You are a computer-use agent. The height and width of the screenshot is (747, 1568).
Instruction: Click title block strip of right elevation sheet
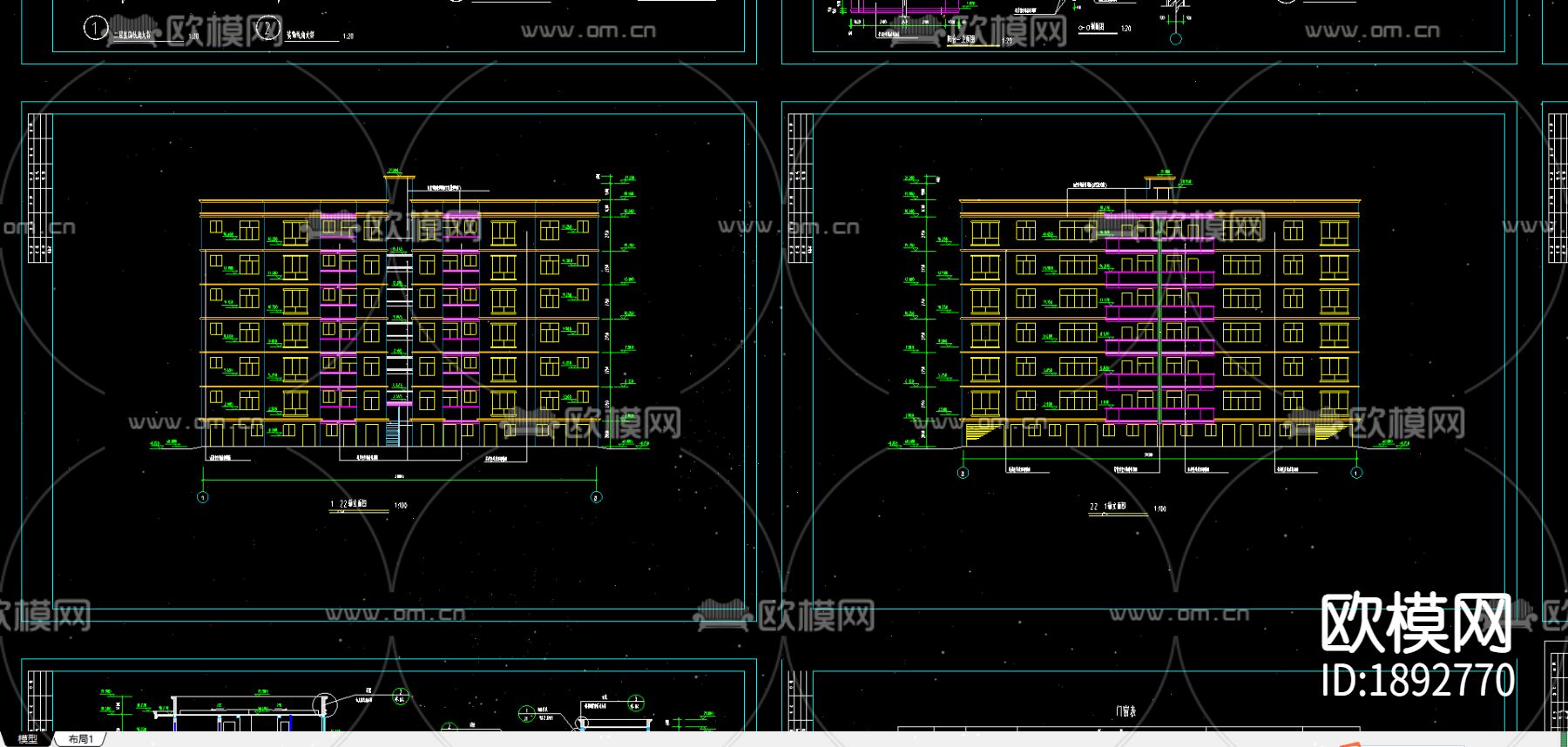tap(800, 187)
